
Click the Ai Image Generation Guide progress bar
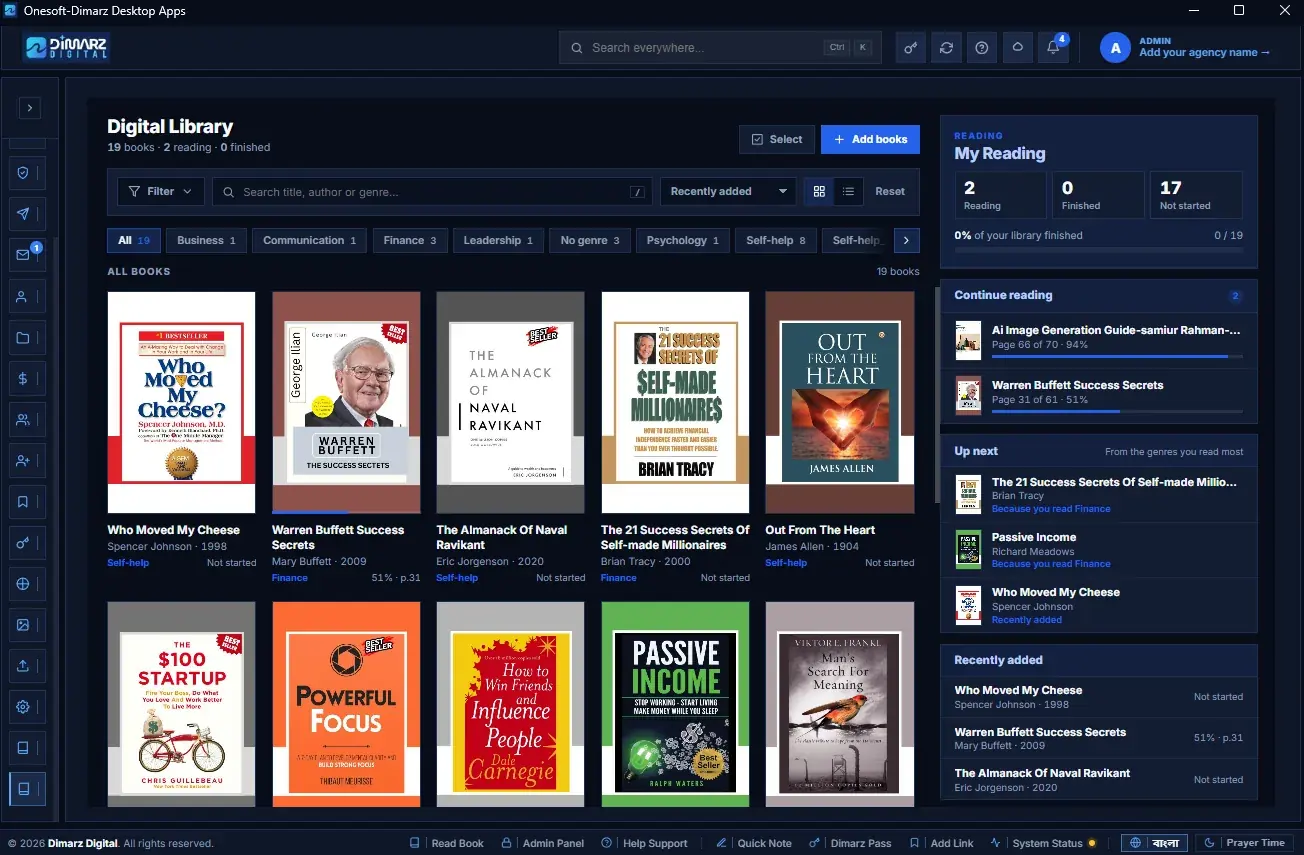1117,356
